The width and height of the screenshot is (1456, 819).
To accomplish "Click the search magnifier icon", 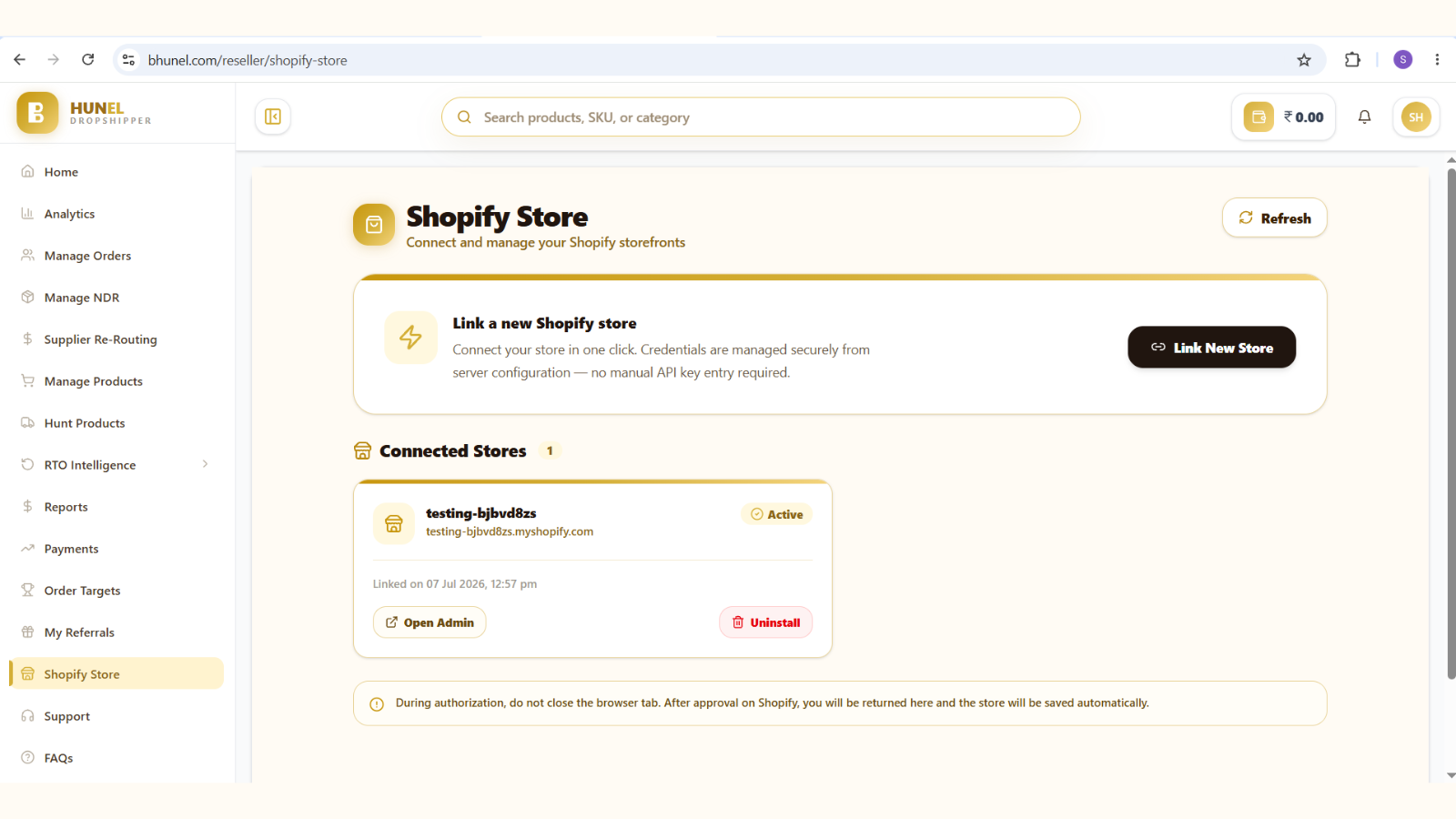I will click(464, 117).
